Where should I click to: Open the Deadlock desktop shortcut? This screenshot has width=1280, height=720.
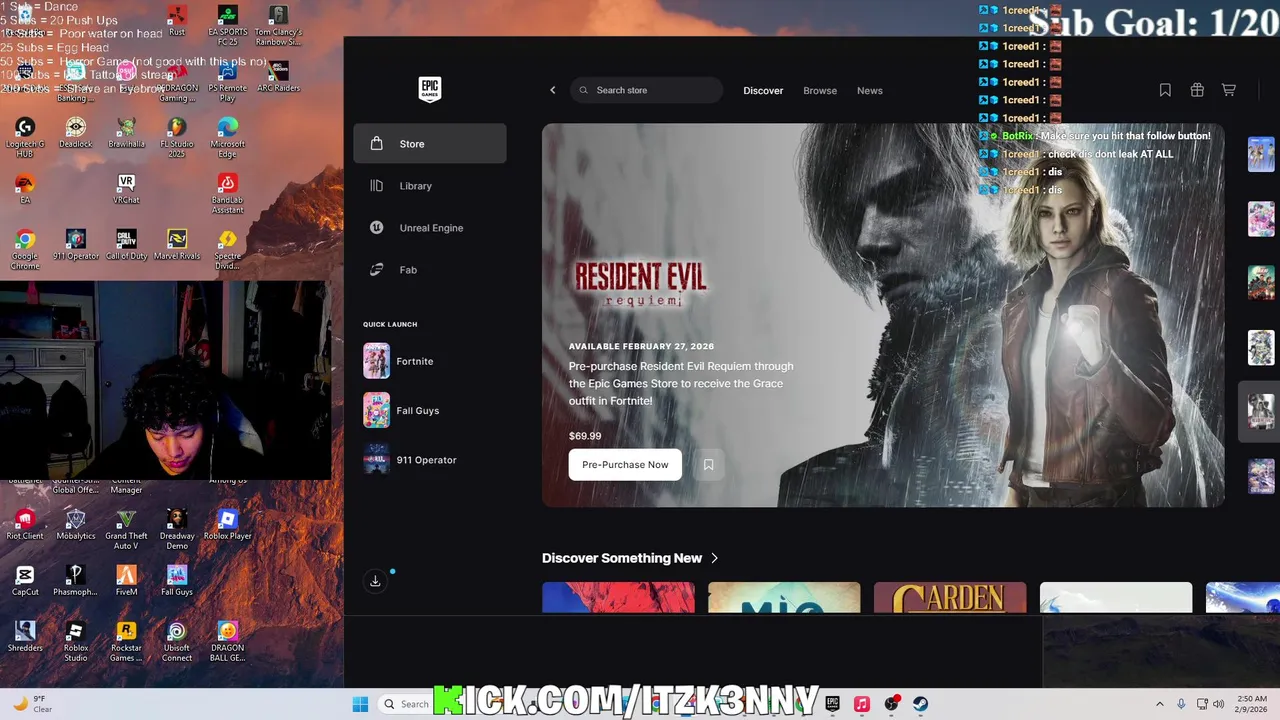pyautogui.click(x=76, y=133)
